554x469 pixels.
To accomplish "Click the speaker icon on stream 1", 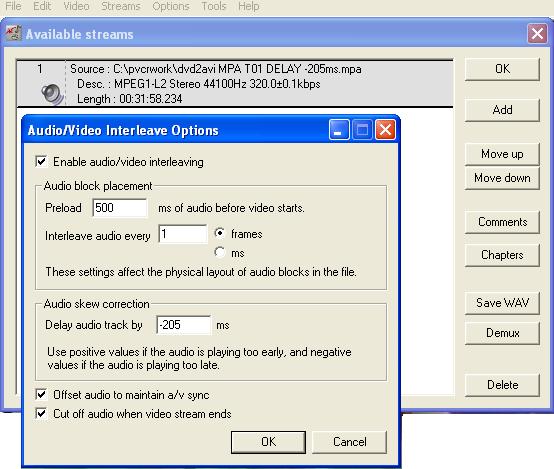I will tap(53, 94).
